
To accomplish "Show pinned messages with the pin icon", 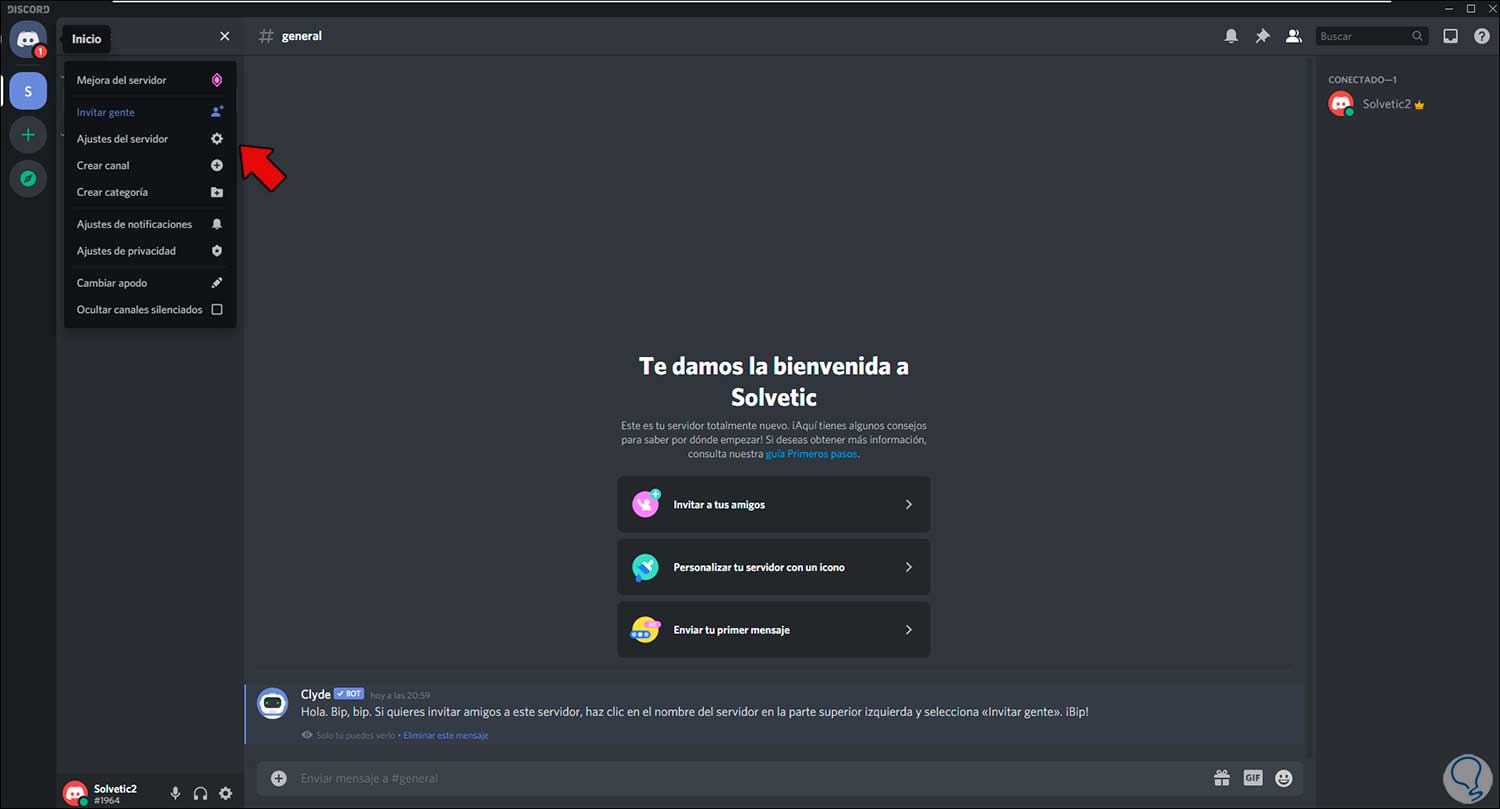I will coord(1262,36).
